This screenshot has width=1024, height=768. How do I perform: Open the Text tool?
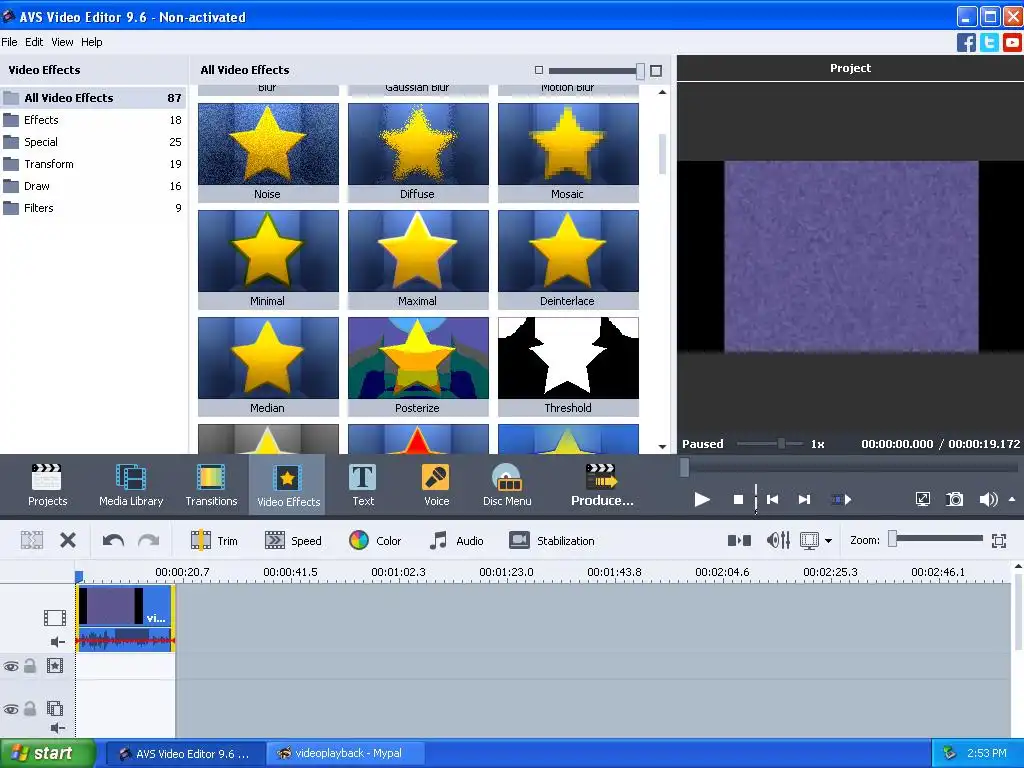(363, 485)
